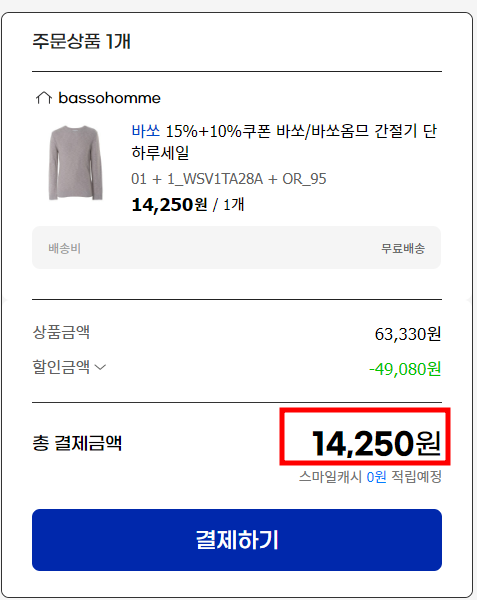
Task: Click the 14,250원 / 1개 item price
Action: coord(188,204)
